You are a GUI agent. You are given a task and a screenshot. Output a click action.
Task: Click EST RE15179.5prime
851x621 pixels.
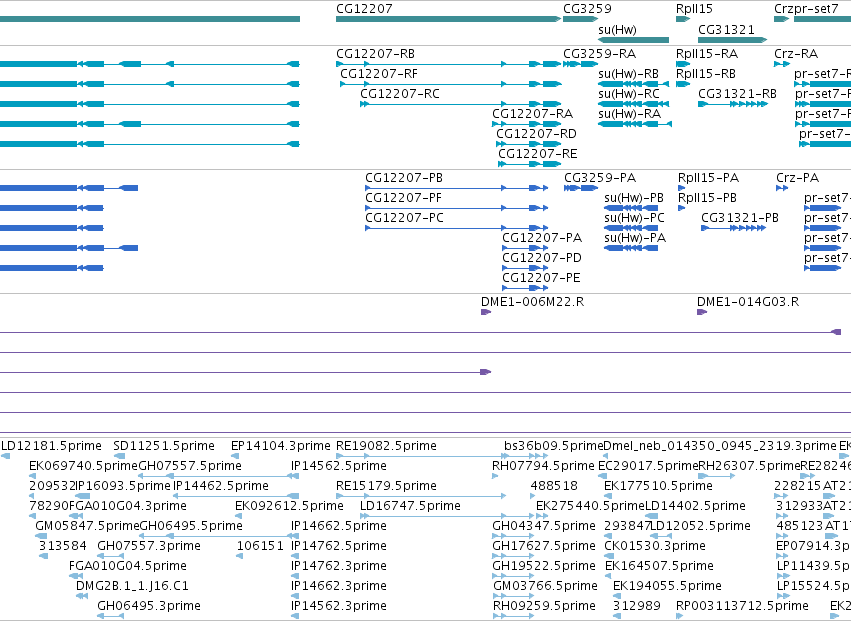(x=386, y=486)
